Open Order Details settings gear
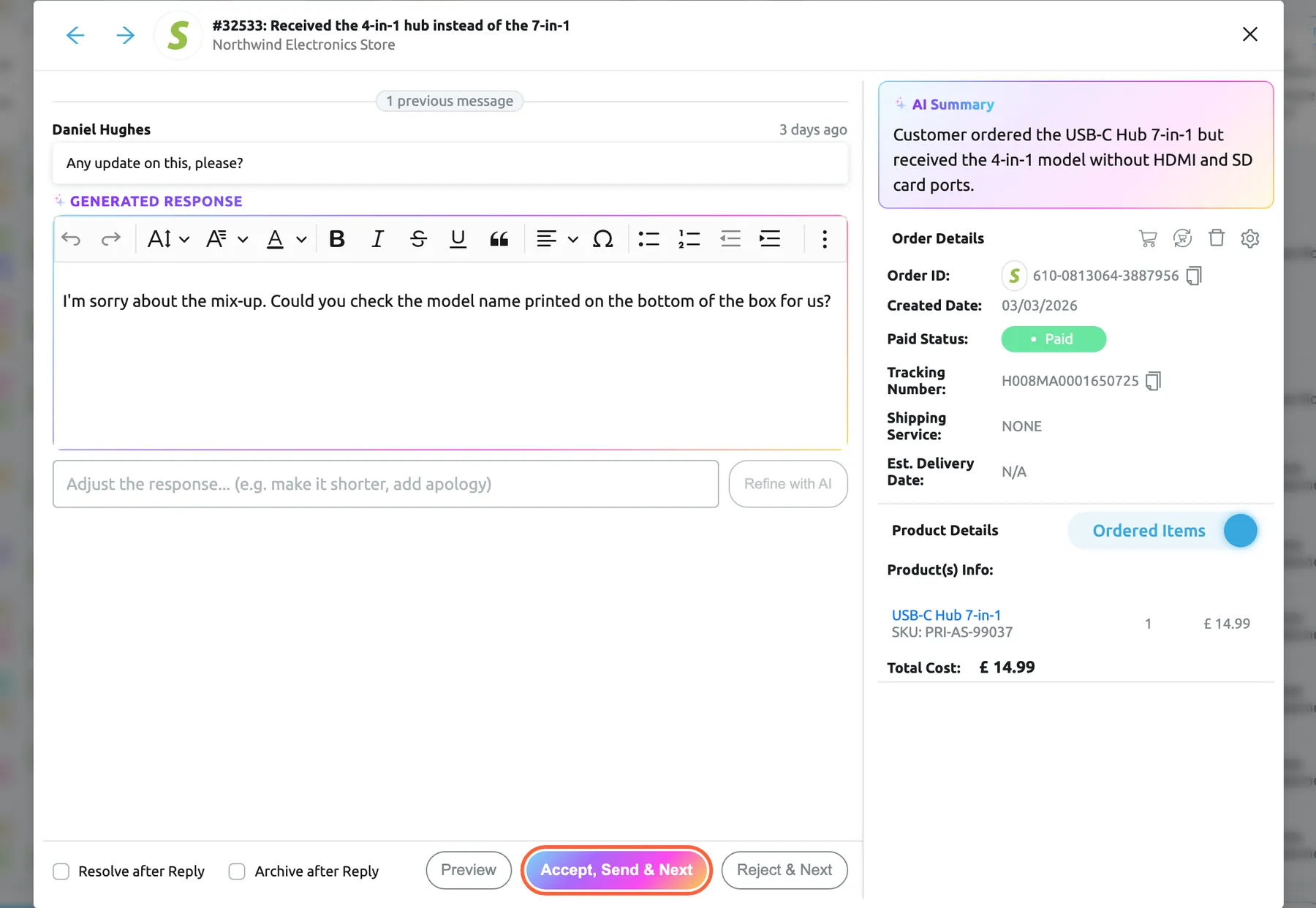This screenshot has height=908, width=1316. [1250, 238]
